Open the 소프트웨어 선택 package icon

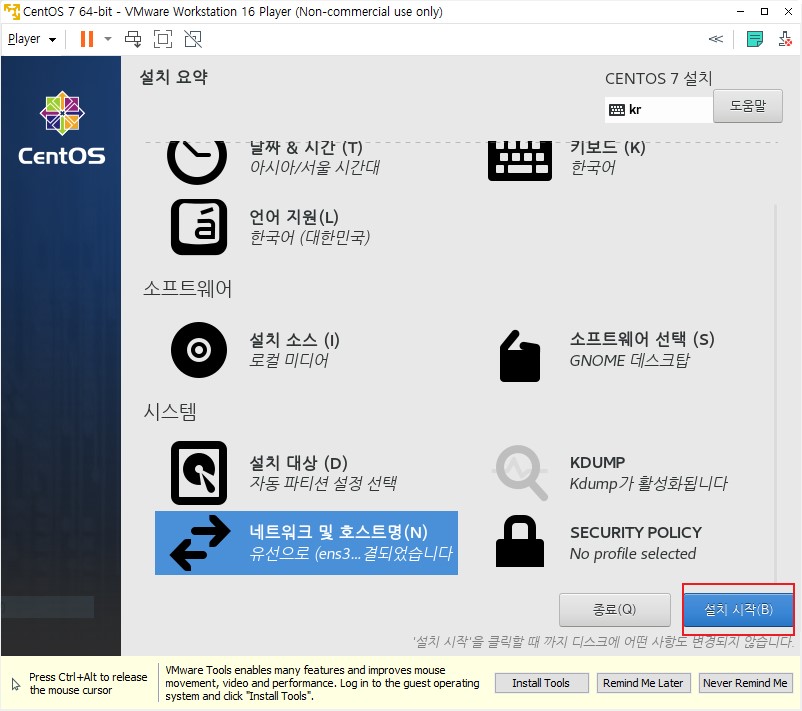coord(520,356)
